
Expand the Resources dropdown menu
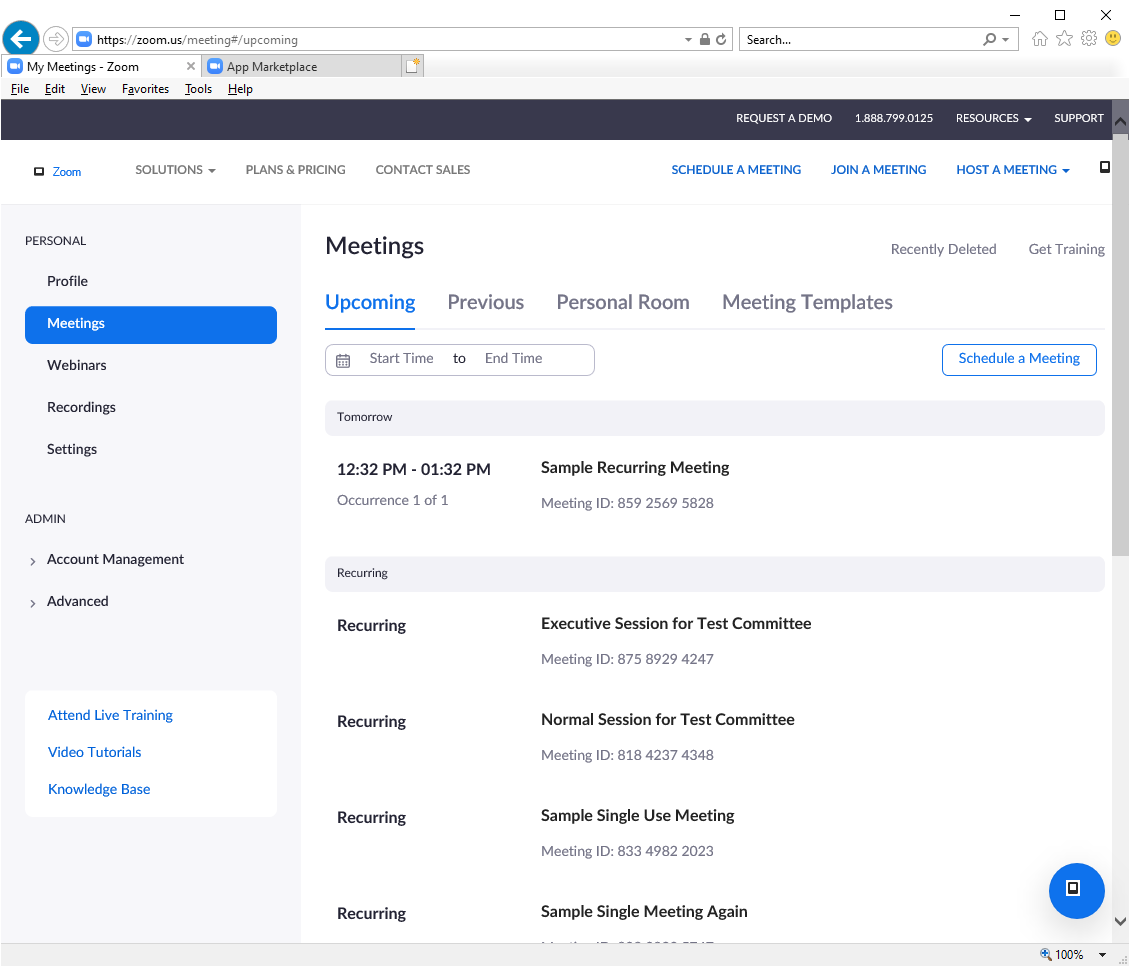[x=993, y=118]
